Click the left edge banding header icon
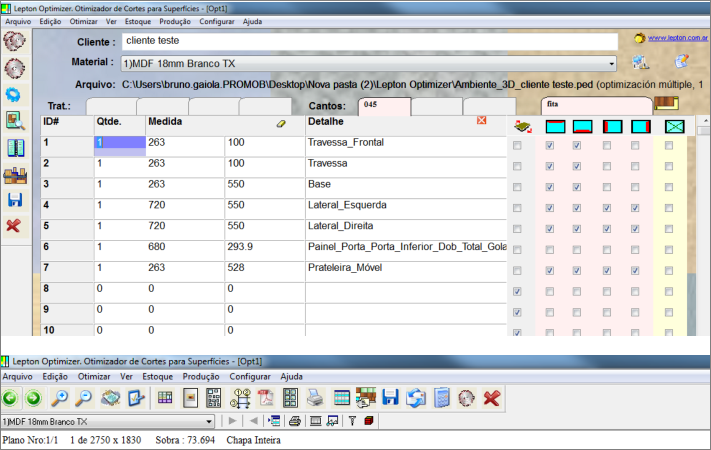The width and height of the screenshot is (711, 450). 613,127
